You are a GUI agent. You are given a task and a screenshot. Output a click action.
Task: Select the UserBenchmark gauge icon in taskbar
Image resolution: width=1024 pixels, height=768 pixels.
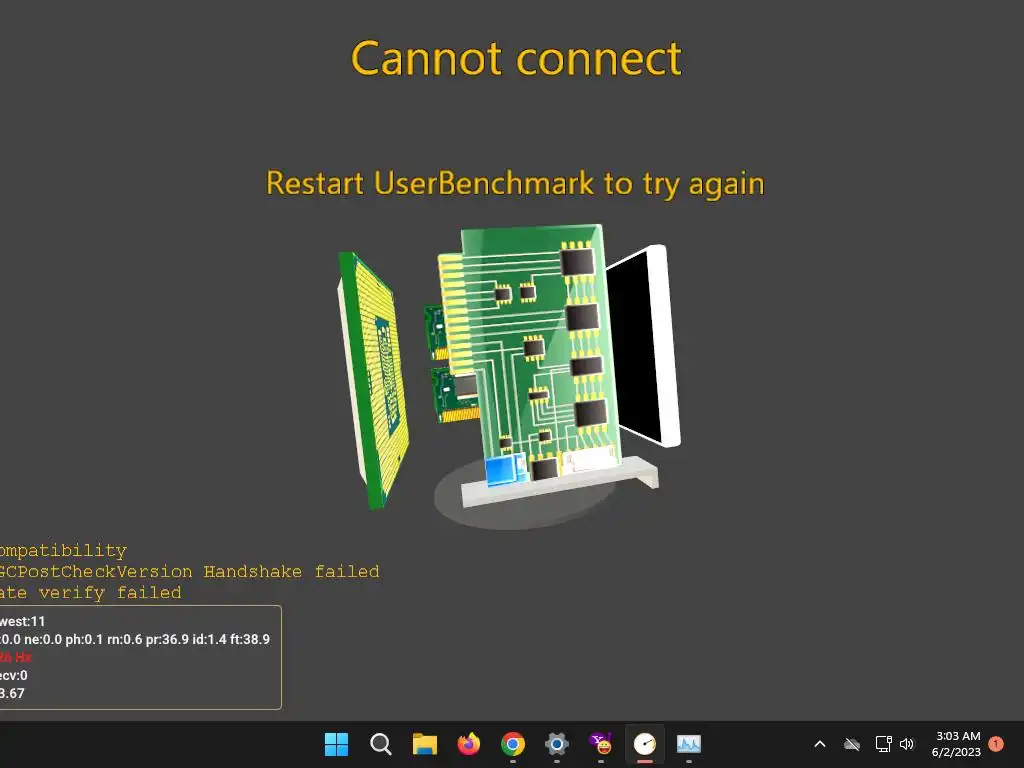click(x=645, y=744)
